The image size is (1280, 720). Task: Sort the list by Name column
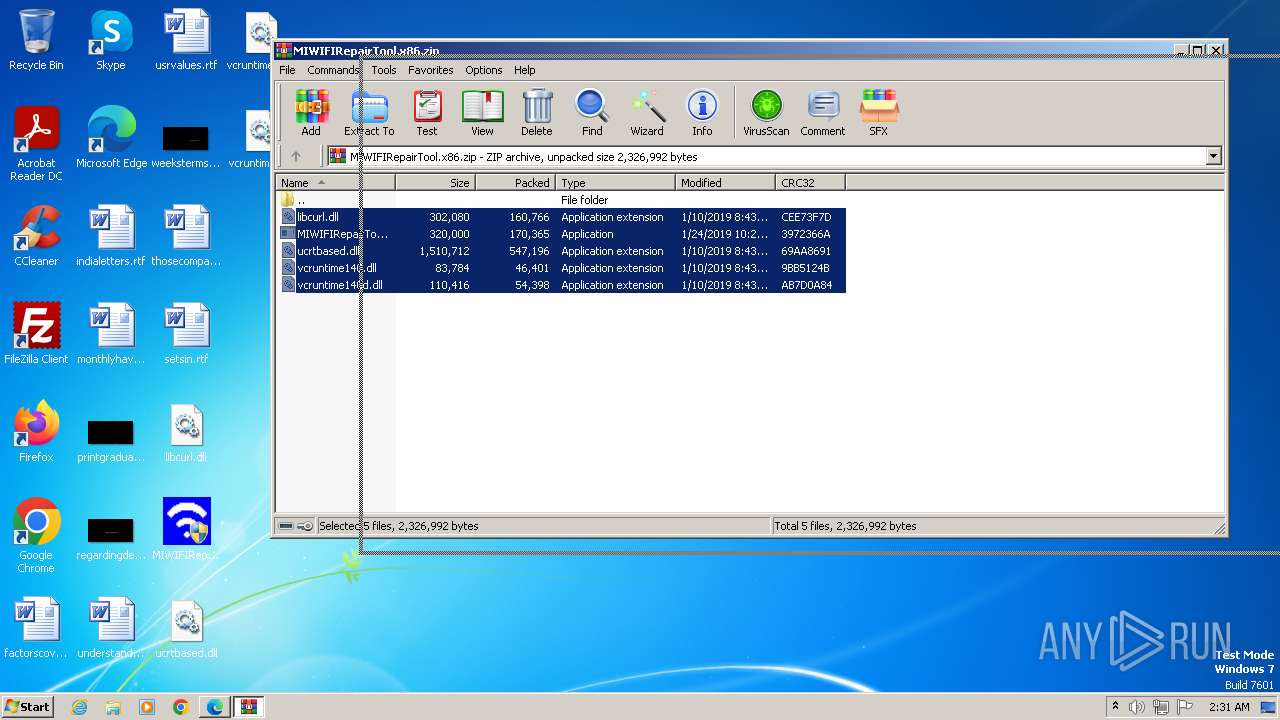click(335, 183)
